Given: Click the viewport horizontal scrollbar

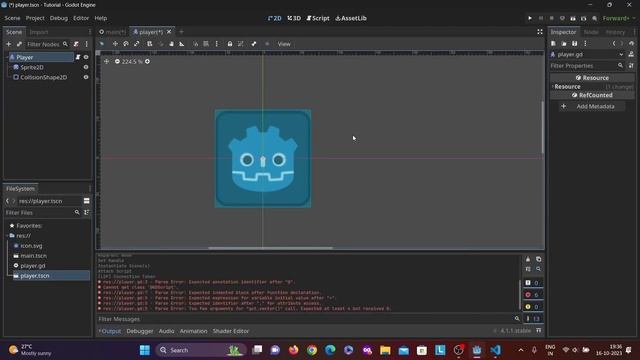Looking at the screenshot, I should pyautogui.click(x=270, y=248).
